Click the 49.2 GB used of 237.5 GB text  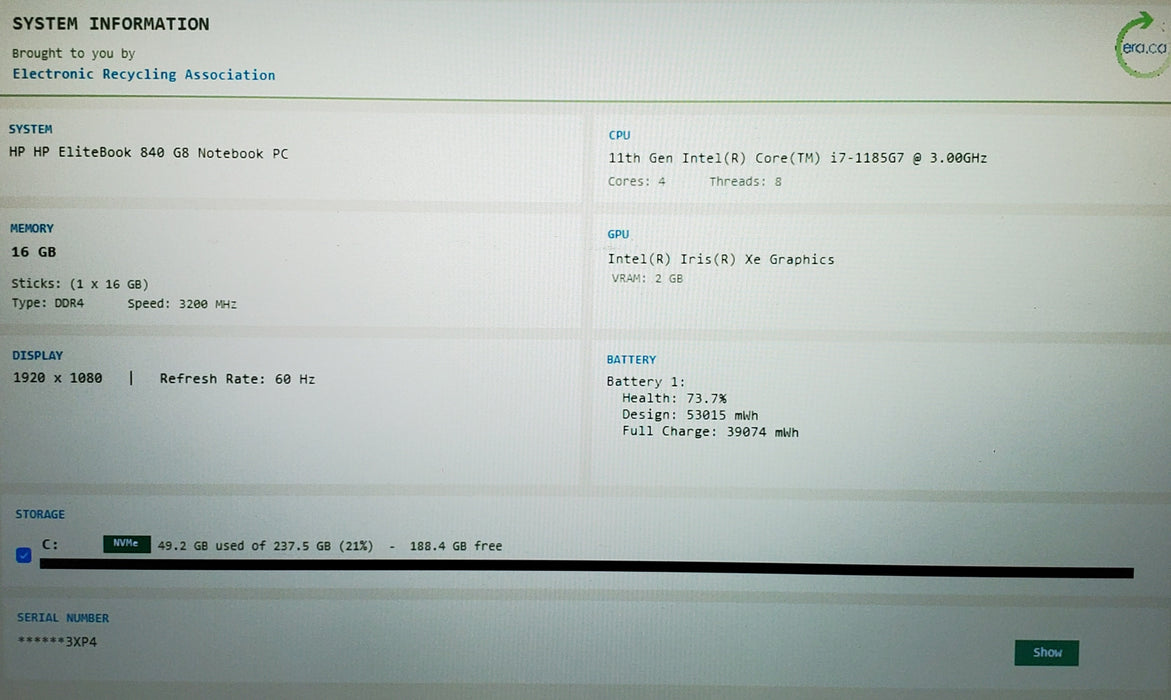(x=244, y=546)
